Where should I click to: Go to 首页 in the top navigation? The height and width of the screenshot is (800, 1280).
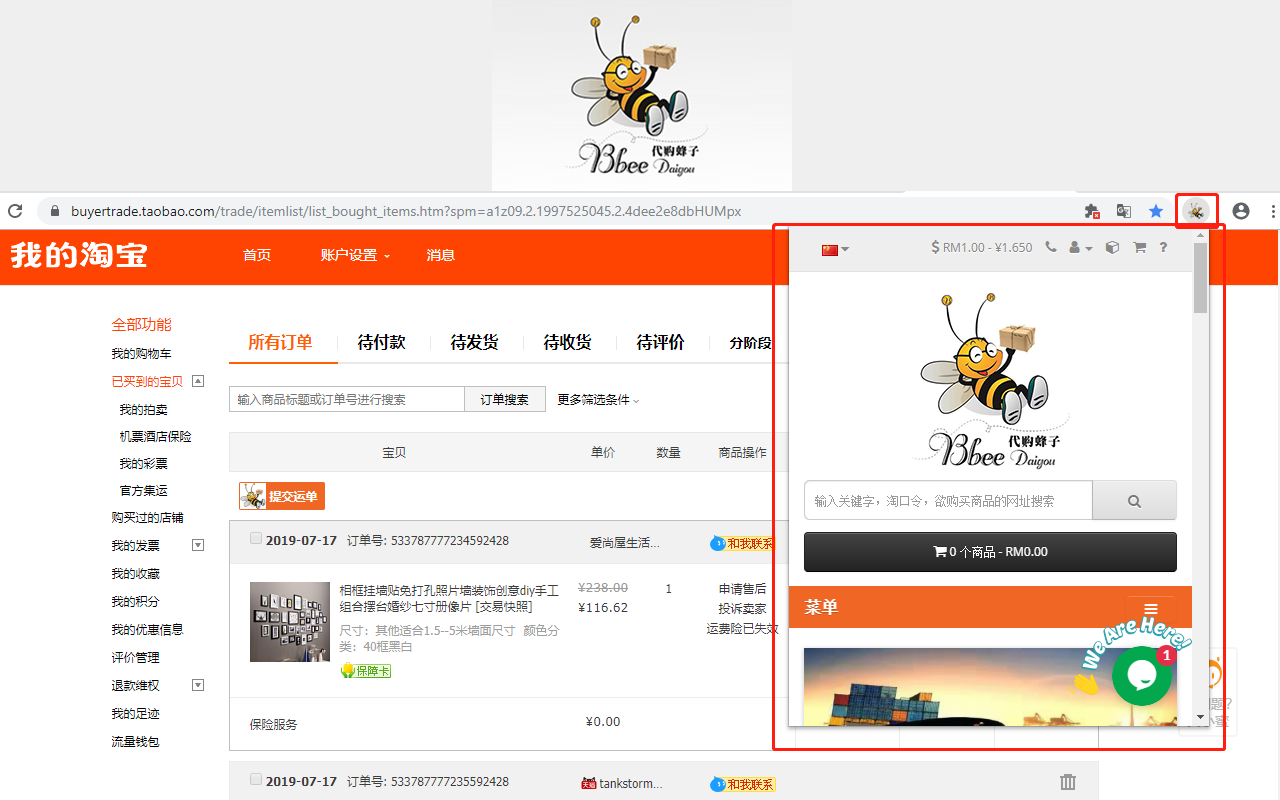257,255
